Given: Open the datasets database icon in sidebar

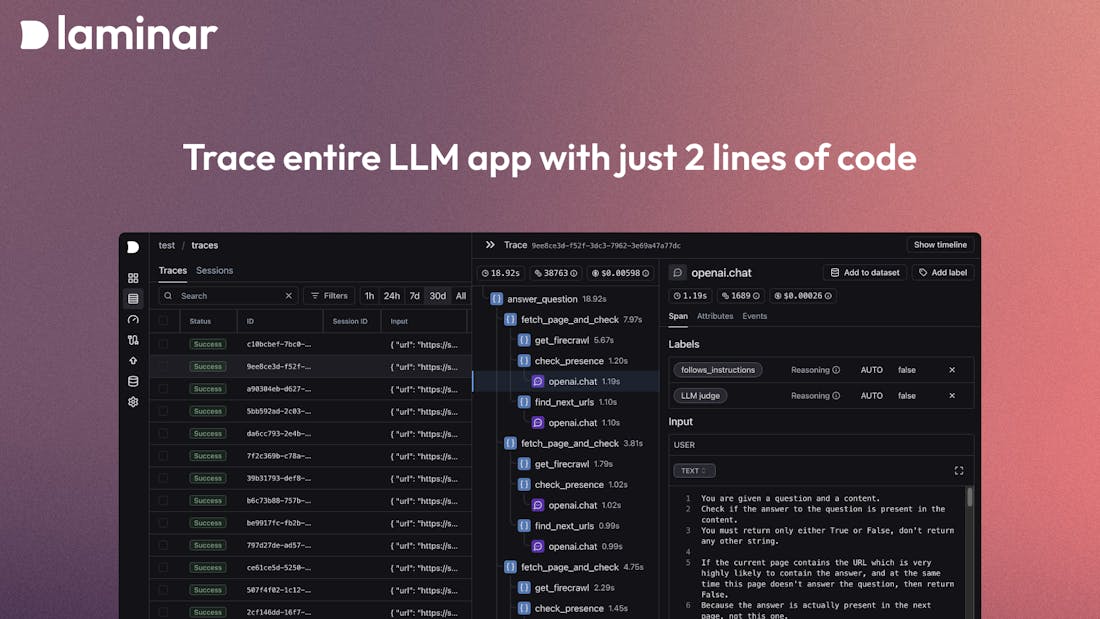Looking at the screenshot, I should pyautogui.click(x=133, y=381).
